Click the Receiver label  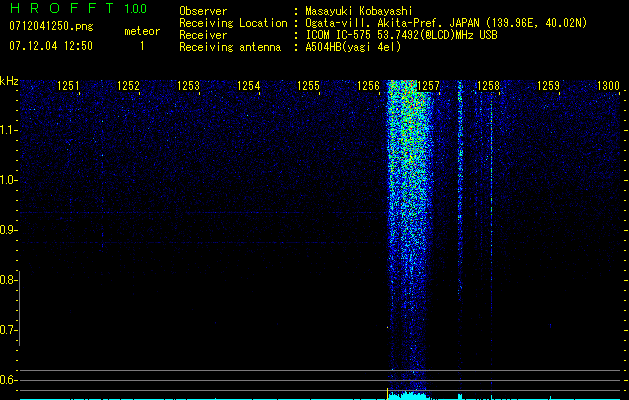[203, 35]
